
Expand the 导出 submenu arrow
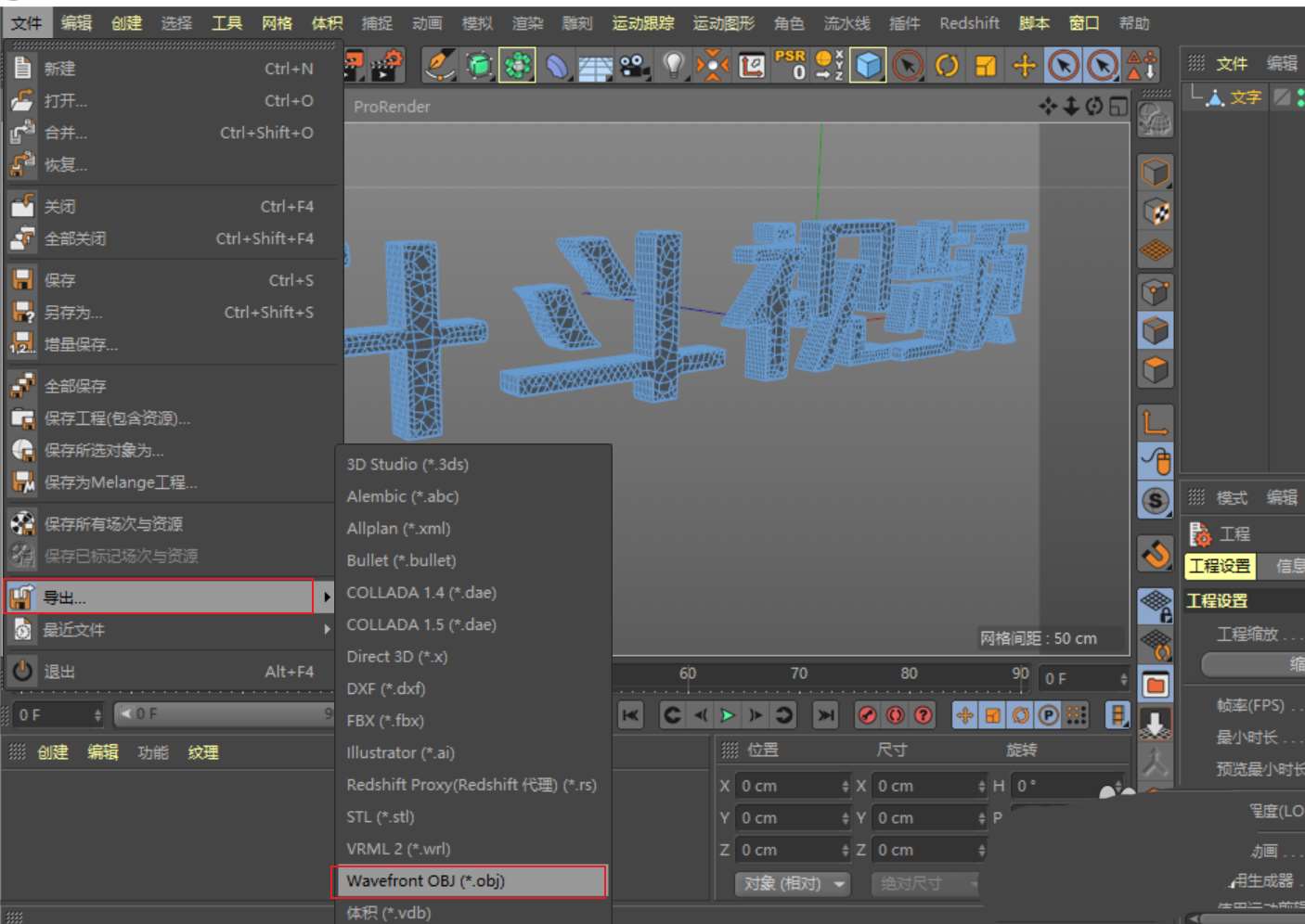click(327, 597)
